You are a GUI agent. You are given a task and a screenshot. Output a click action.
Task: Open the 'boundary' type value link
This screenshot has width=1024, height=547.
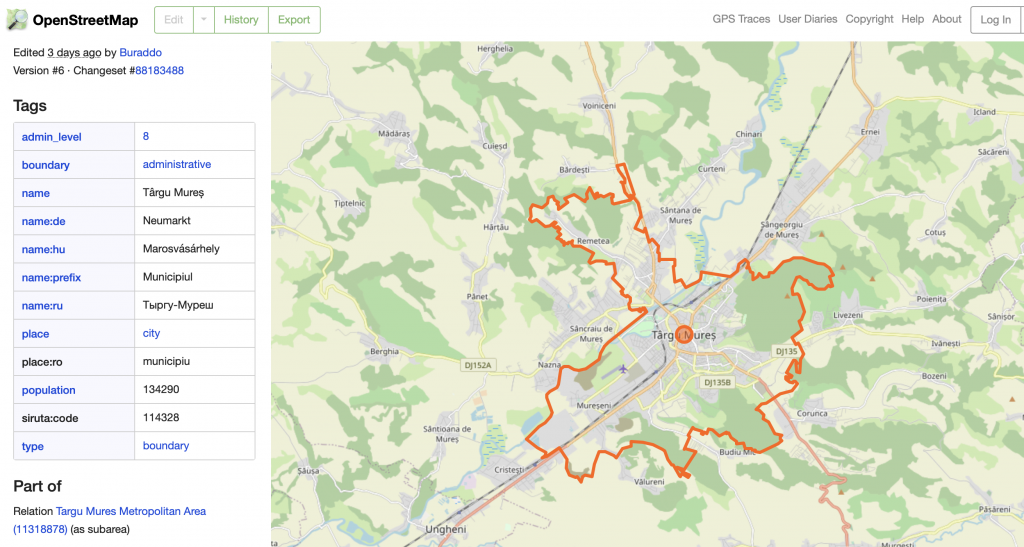pyautogui.click(x=166, y=446)
